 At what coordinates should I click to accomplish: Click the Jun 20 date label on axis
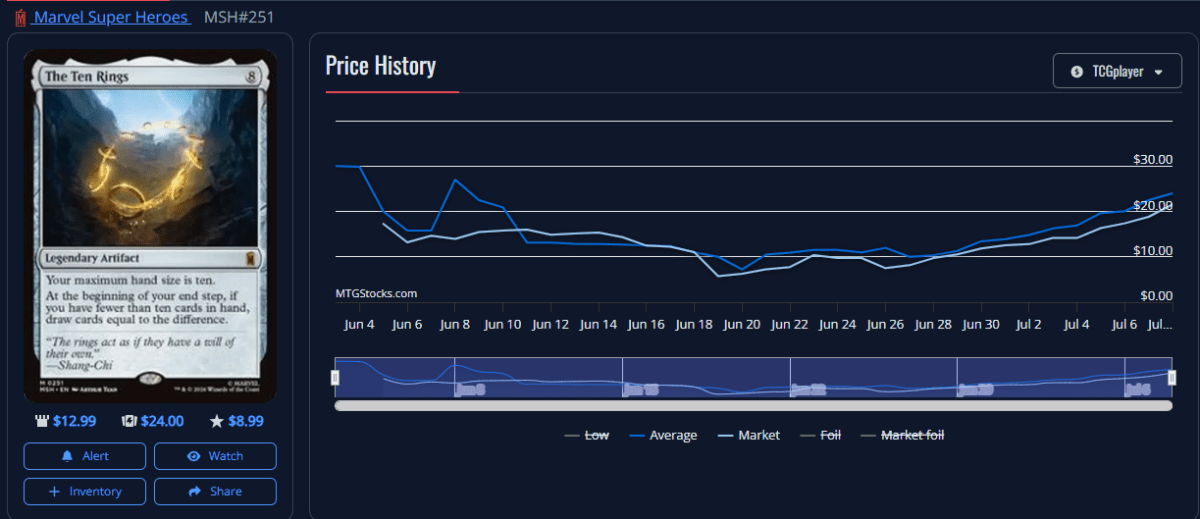742,324
